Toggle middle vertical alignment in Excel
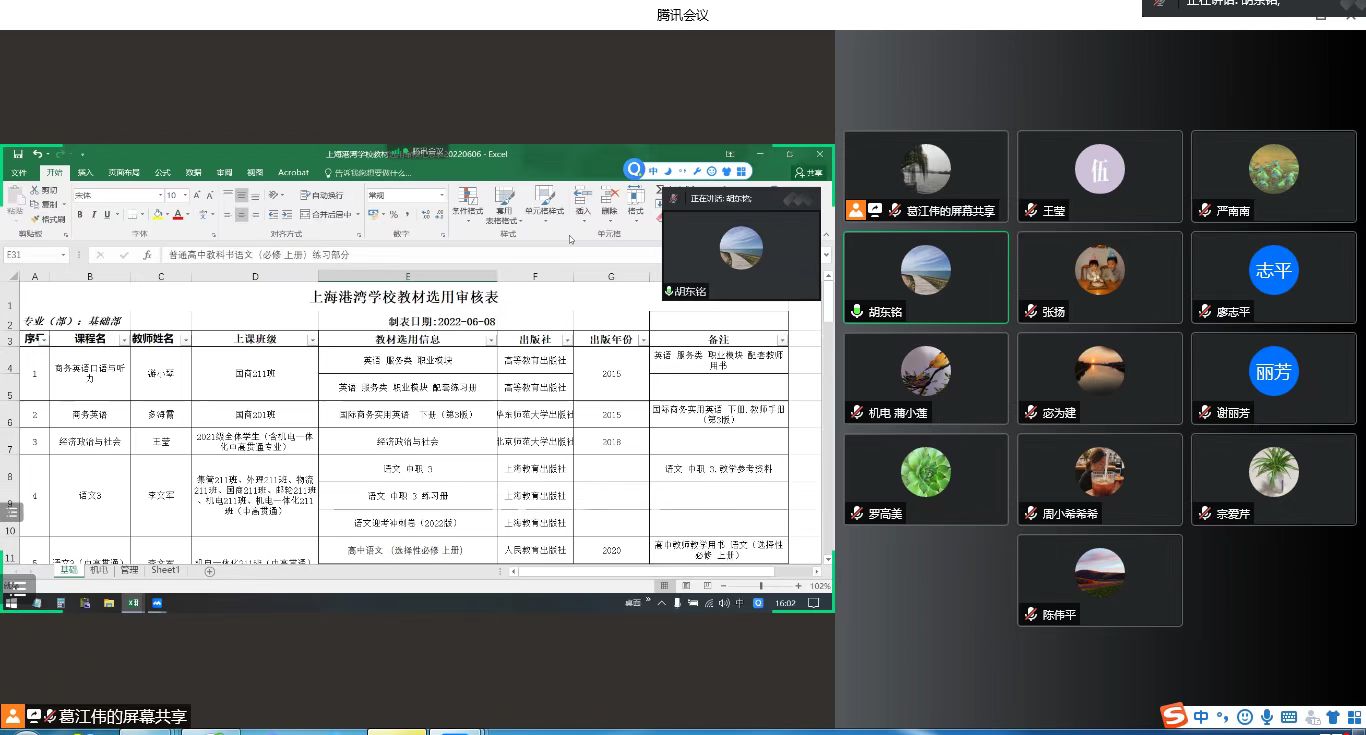The height and width of the screenshot is (735, 1366). (x=242, y=195)
